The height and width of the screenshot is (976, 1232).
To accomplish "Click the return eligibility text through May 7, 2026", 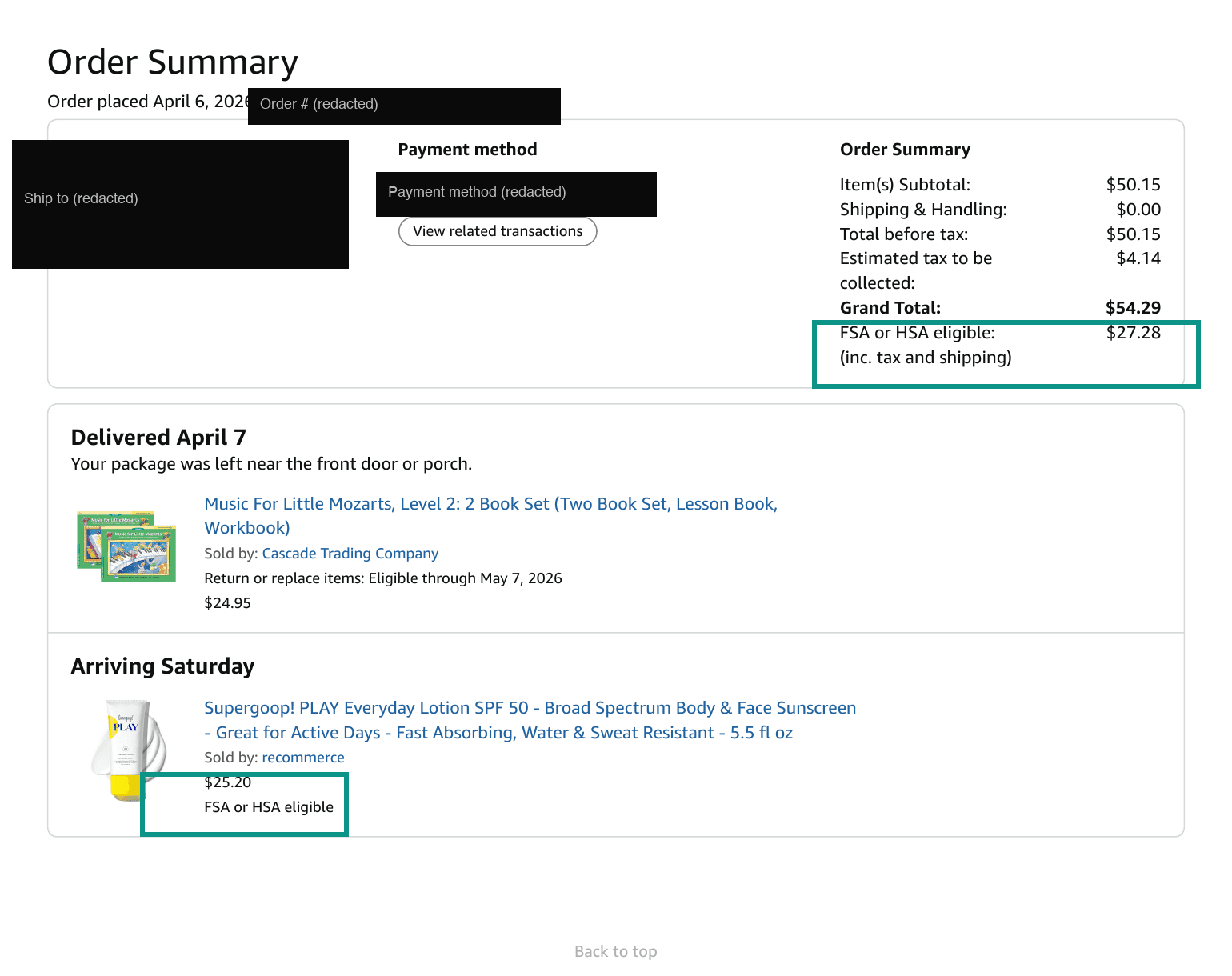I will pos(383,578).
